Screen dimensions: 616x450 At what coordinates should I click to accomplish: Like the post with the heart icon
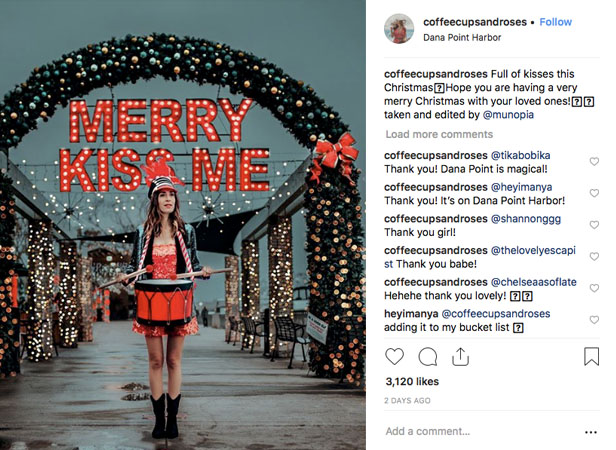[x=394, y=357]
